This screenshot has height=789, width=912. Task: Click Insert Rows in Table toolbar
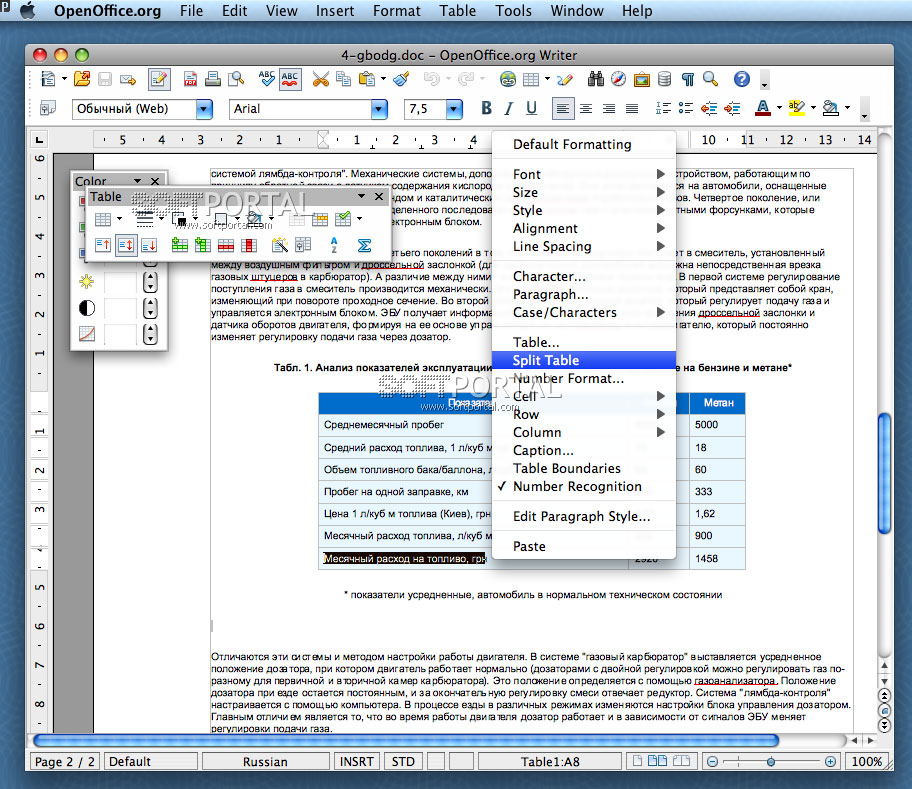click(x=180, y=245)
